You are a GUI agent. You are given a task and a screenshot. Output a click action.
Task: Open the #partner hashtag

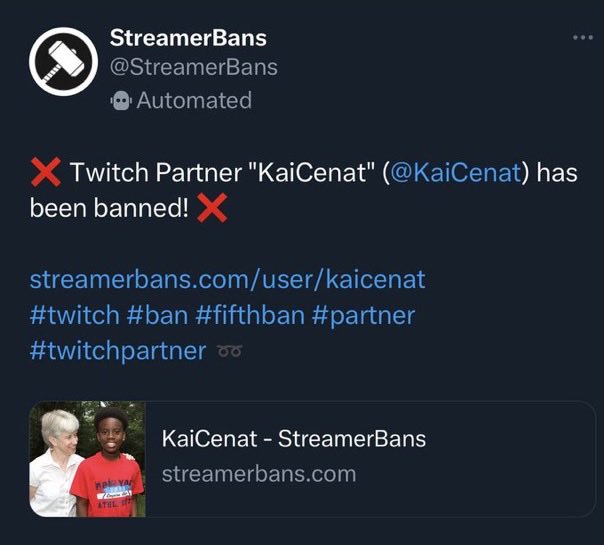pyautogui.click(x=363, y=315)
